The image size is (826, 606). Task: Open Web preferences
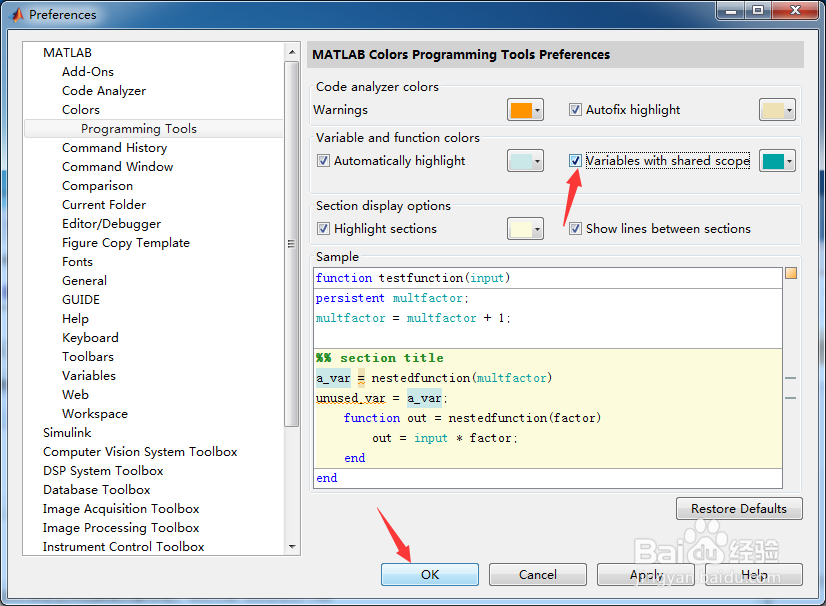tap(75, 394)
